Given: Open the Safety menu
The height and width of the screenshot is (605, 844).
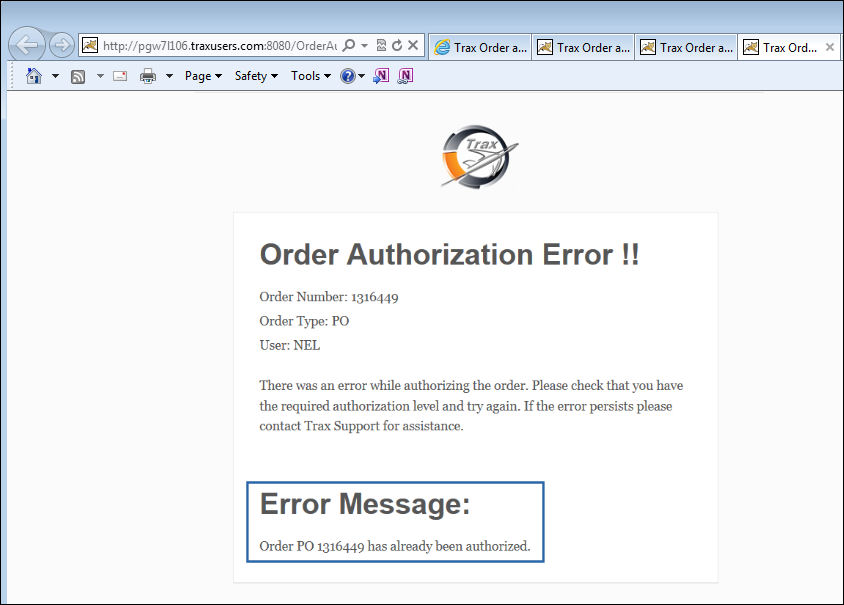Looking at the screenshot, I should tap(256, 76).
